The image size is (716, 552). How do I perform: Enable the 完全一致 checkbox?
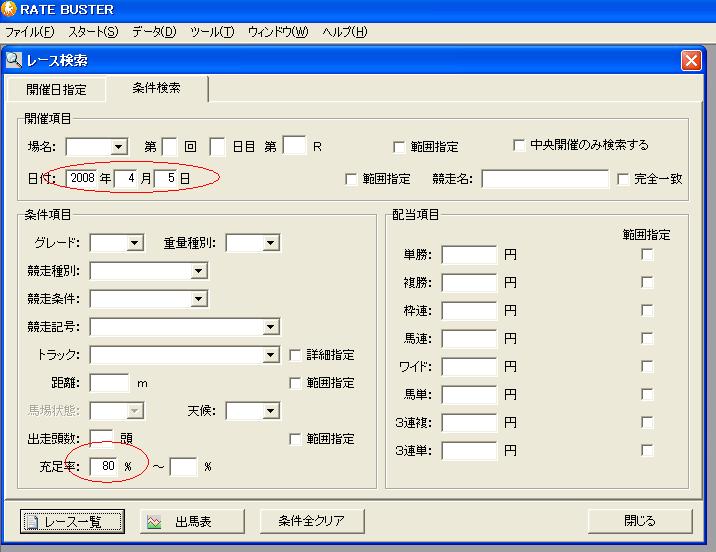tap(622, 179)
